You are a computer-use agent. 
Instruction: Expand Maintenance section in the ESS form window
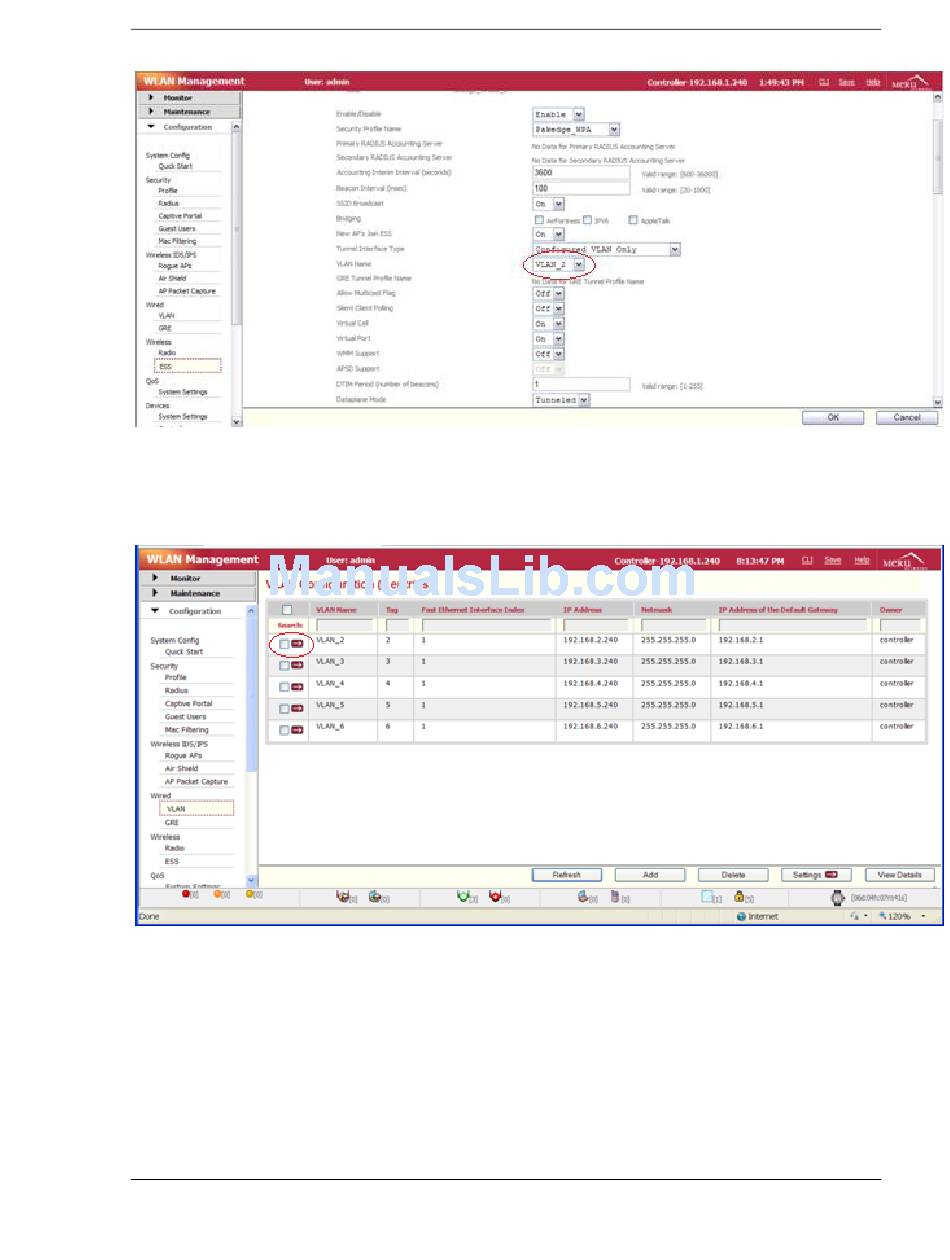coord(190,112)
